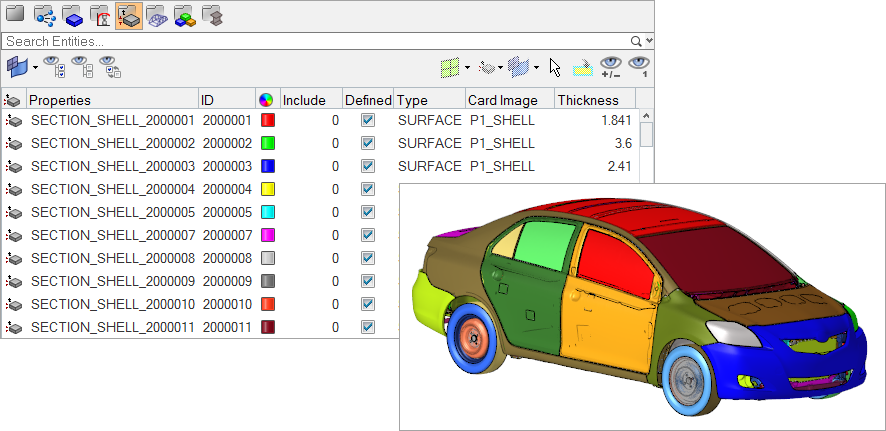Click the isolate-only eye icon labeled 1

coord(639,68)
